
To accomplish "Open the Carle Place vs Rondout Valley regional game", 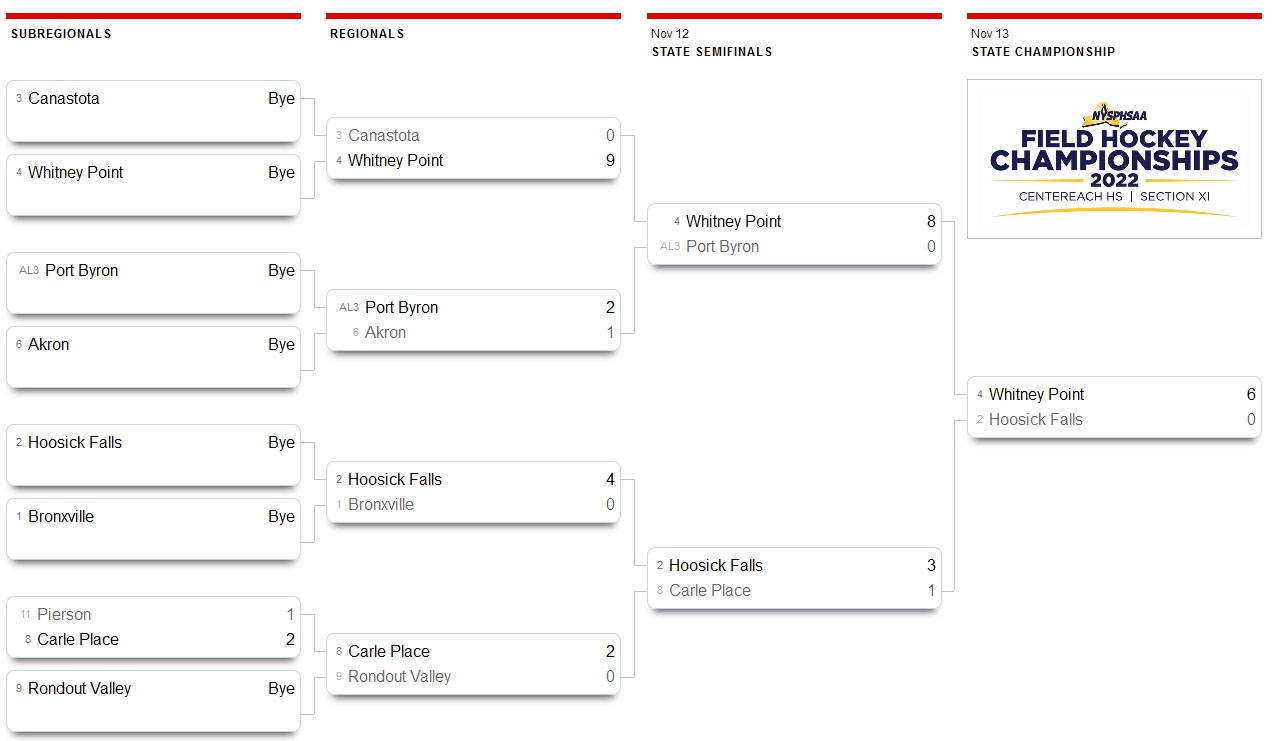I will 473,664.
